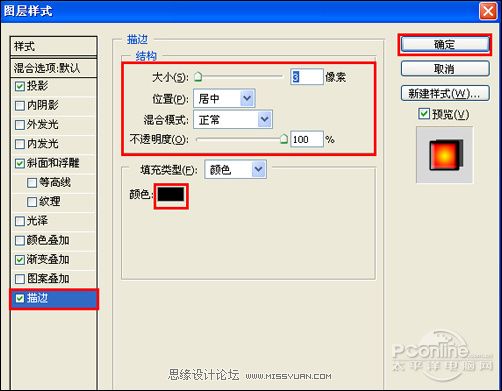Enable the 纹理 texture checkbox
The image size is (502, 391).
32,202
